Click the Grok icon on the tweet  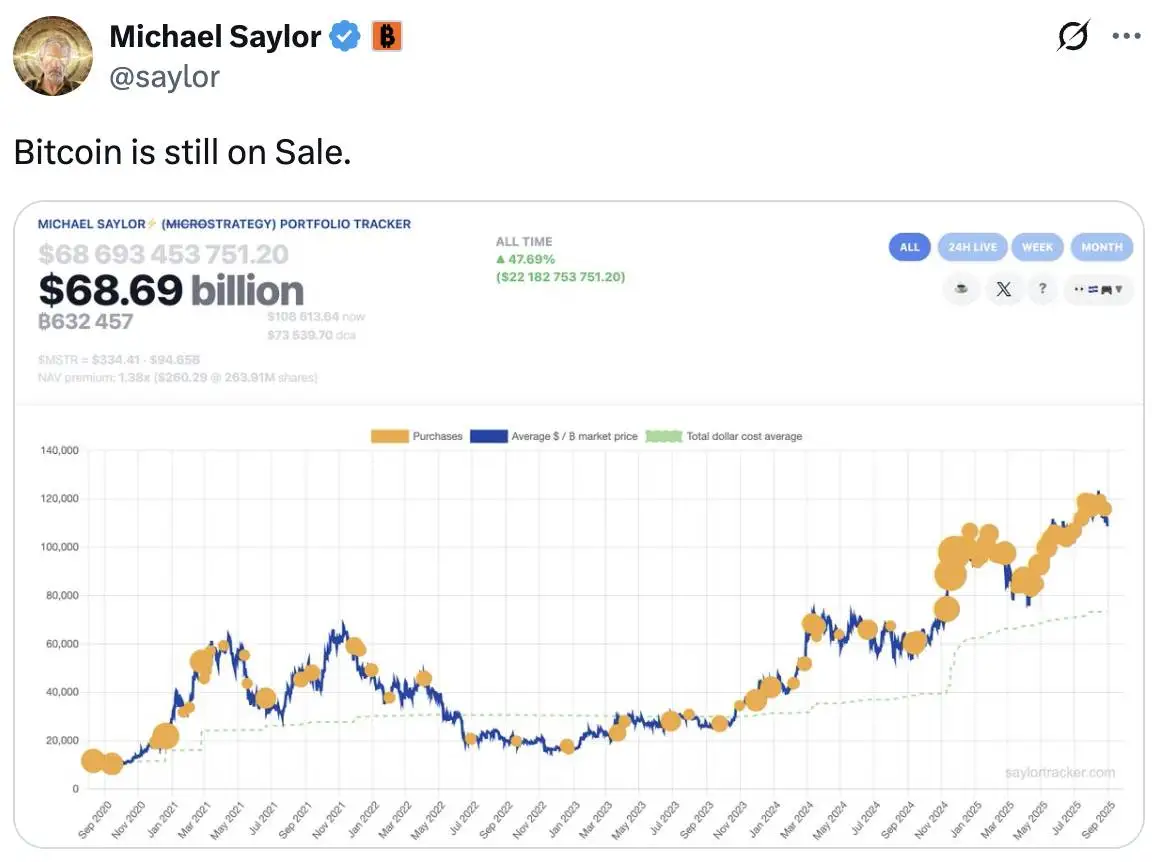1072,36
